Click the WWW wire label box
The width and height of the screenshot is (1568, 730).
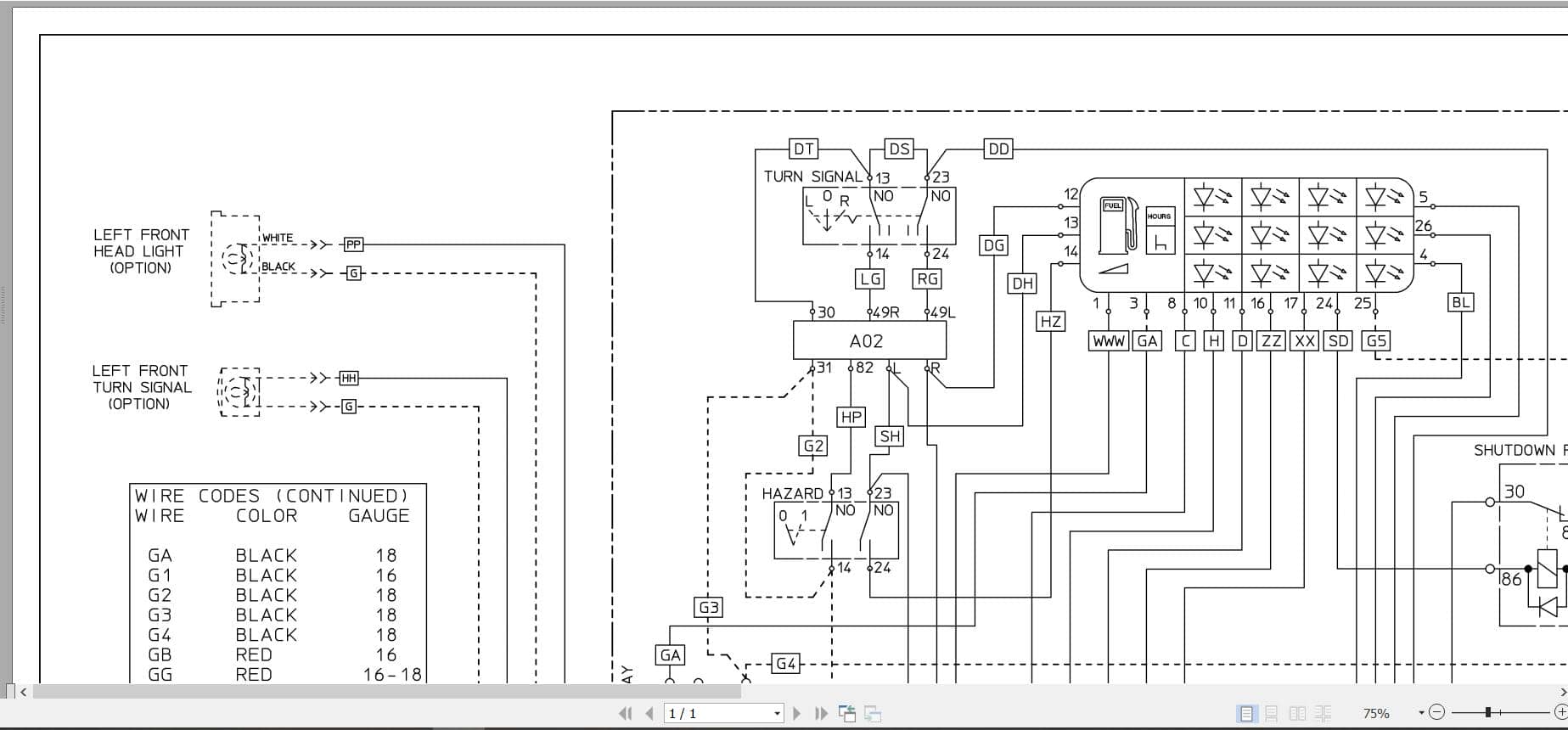1109,341
